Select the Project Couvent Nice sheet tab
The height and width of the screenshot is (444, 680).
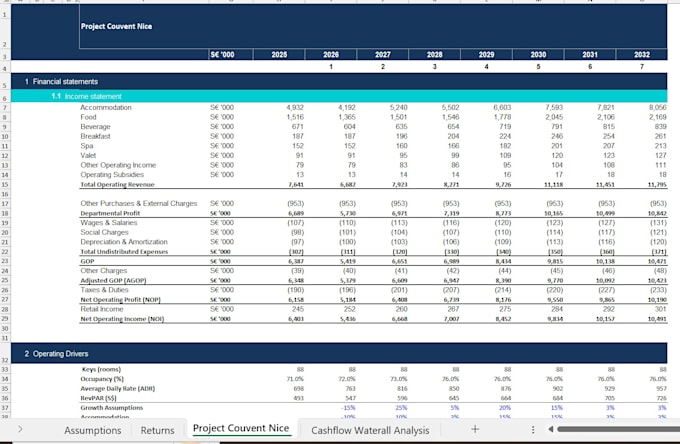[241, 428]
